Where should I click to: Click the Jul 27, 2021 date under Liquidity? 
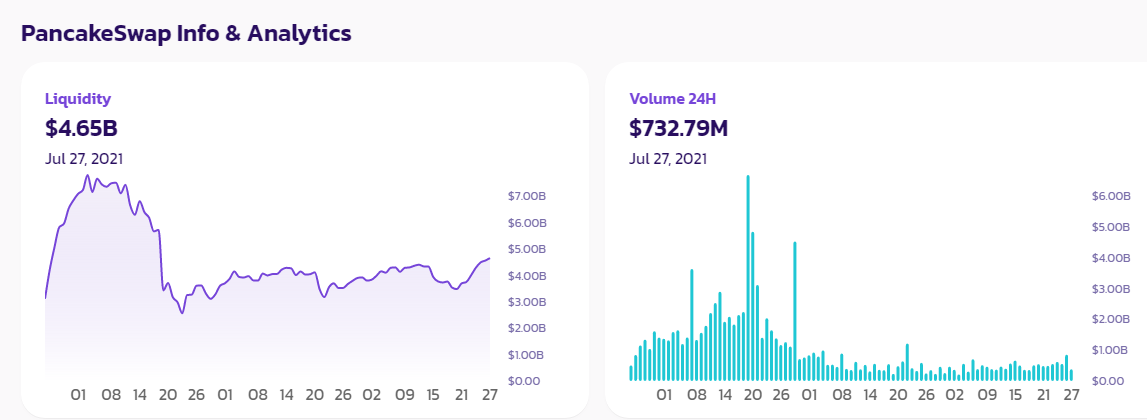pyautogui.click(x=84, y=158)
